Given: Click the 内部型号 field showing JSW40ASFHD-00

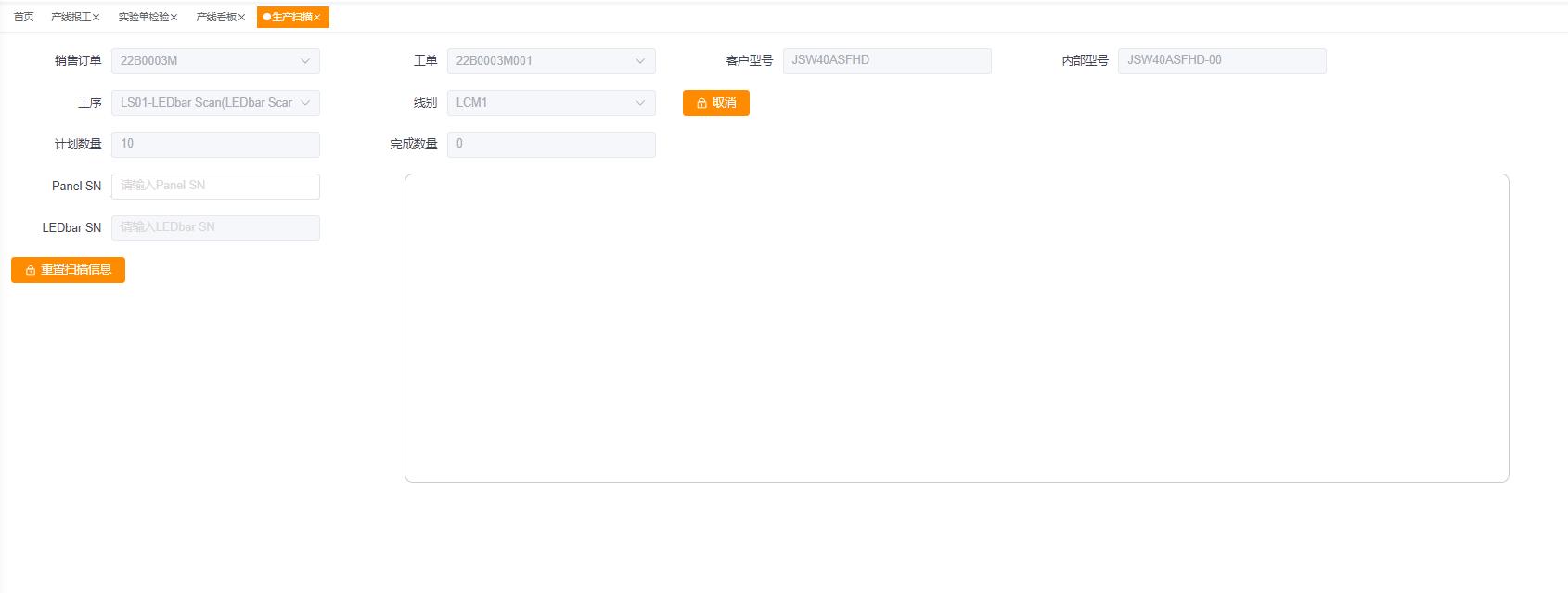Looking at the screenshot, I should click(x=1221, y=61).
